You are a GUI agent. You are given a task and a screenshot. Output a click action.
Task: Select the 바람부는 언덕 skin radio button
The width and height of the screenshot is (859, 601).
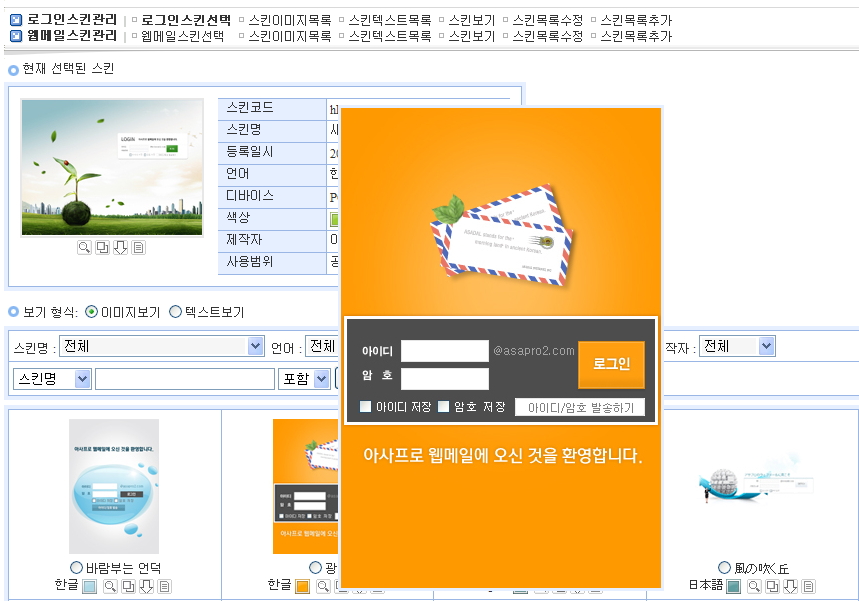(76, 568)
